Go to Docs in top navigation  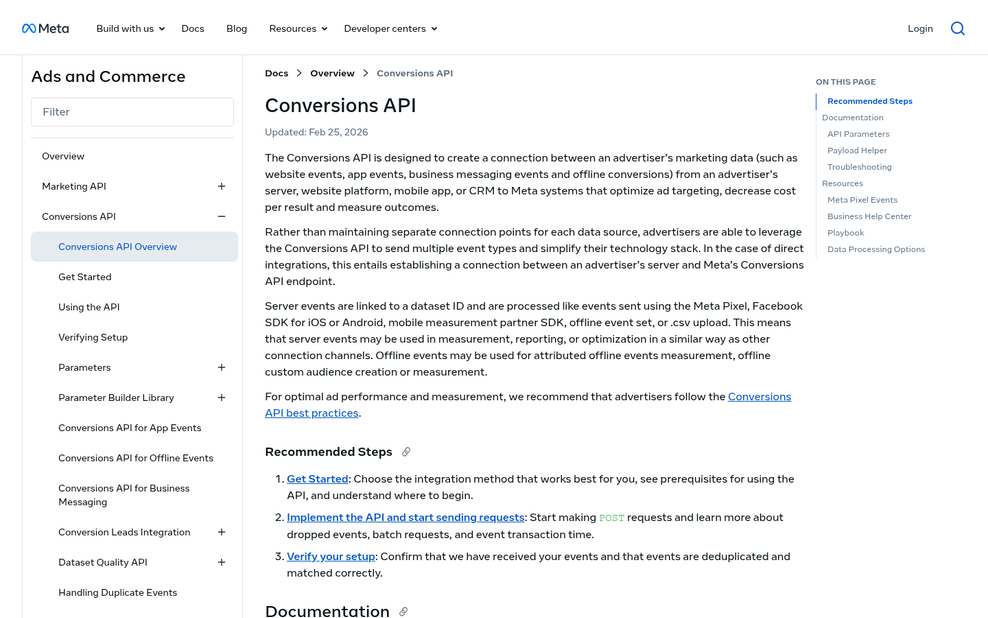(x=193, y=28)
